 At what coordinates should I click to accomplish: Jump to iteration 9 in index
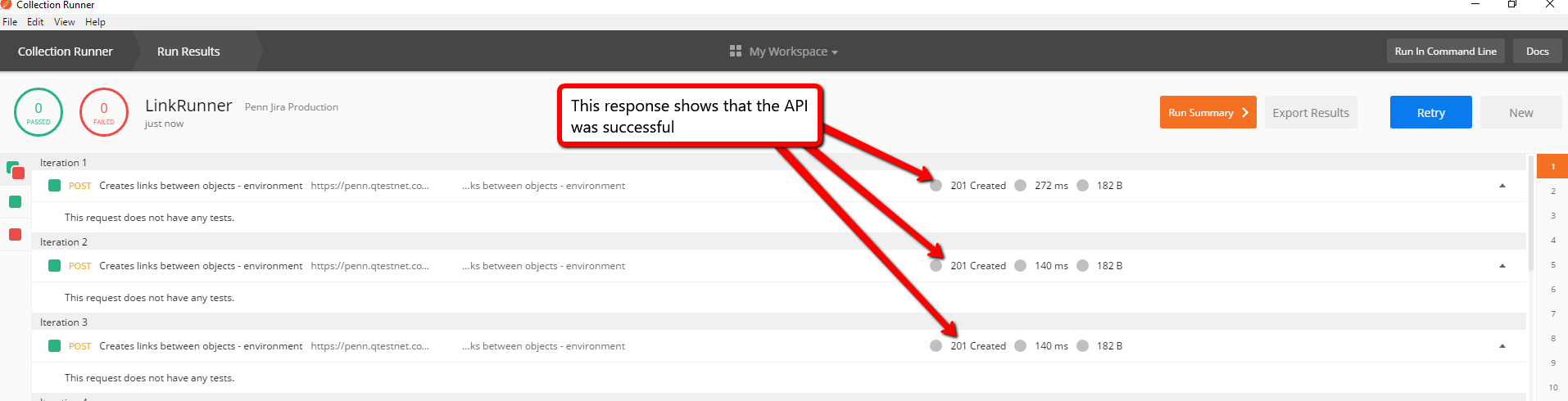pyautogui.click(x=1552, y=363)
